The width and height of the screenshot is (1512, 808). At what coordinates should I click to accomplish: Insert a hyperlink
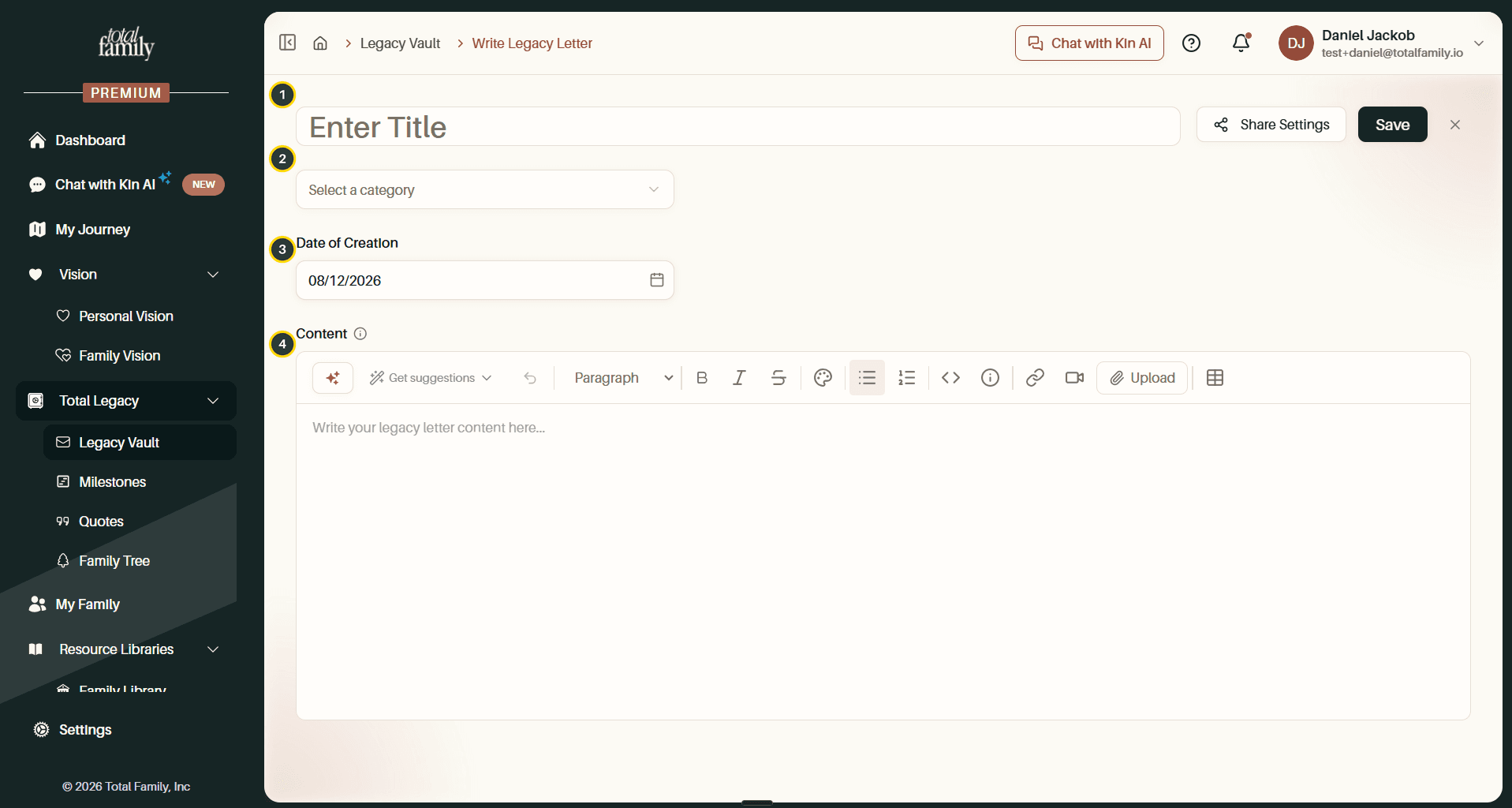pos(1035,378)
